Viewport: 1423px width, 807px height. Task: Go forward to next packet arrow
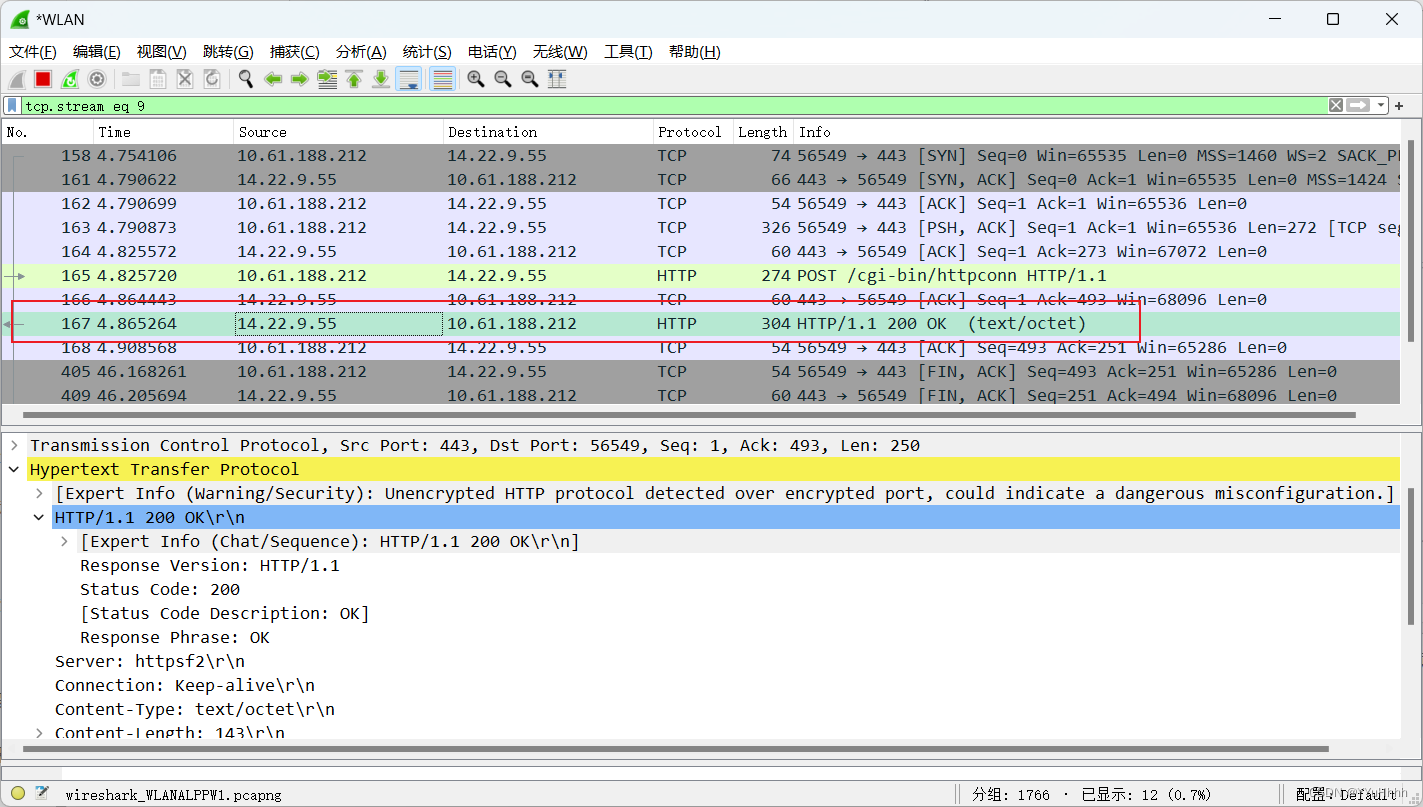click(300, 79)
